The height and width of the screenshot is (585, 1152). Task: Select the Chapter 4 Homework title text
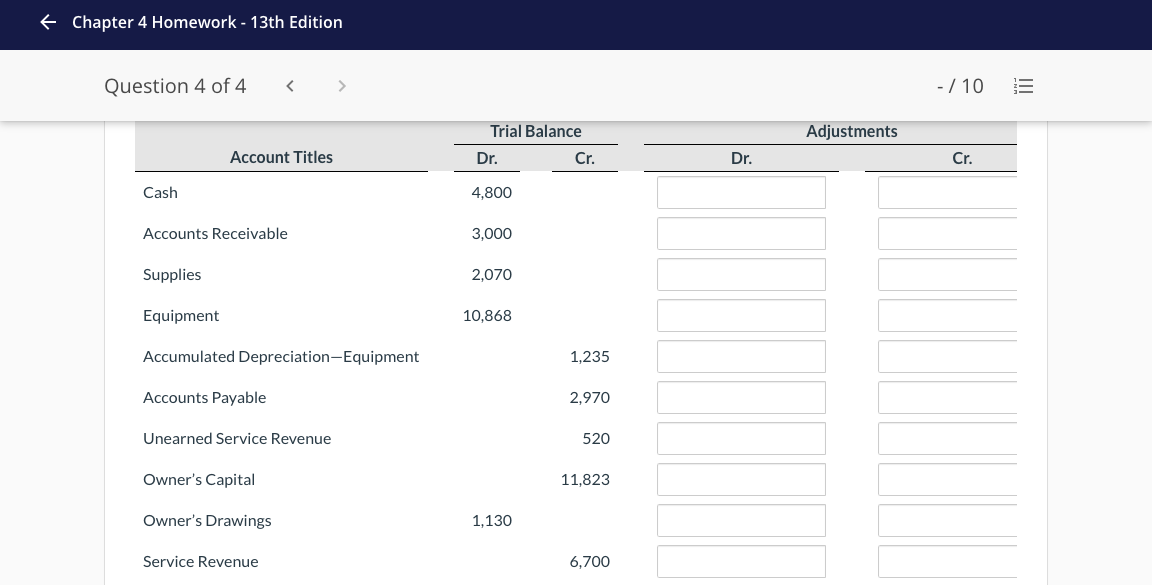coord(207,22)
